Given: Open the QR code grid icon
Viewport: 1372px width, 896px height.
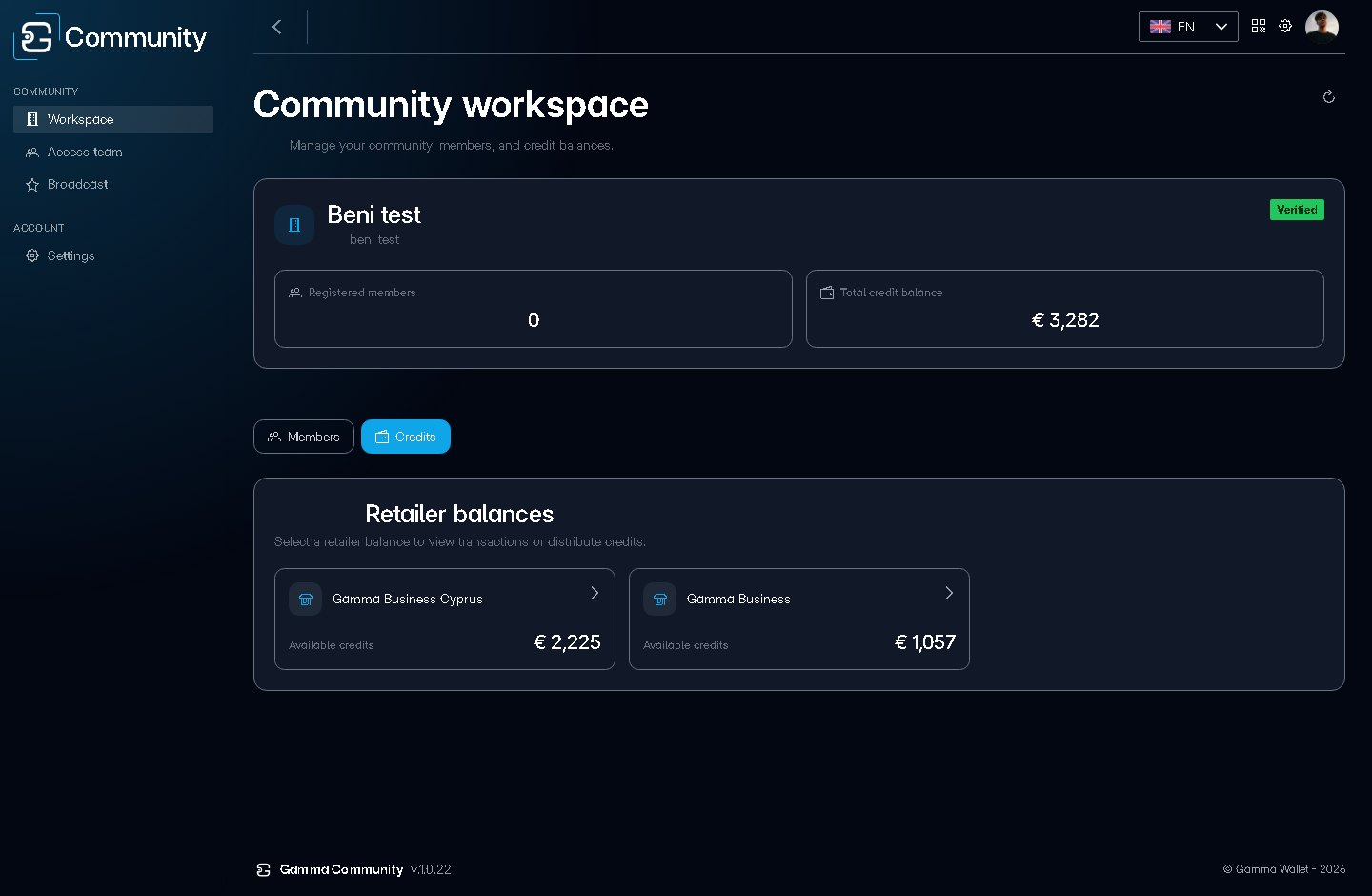Looking at the screenshot, I should click(1259, 26).
